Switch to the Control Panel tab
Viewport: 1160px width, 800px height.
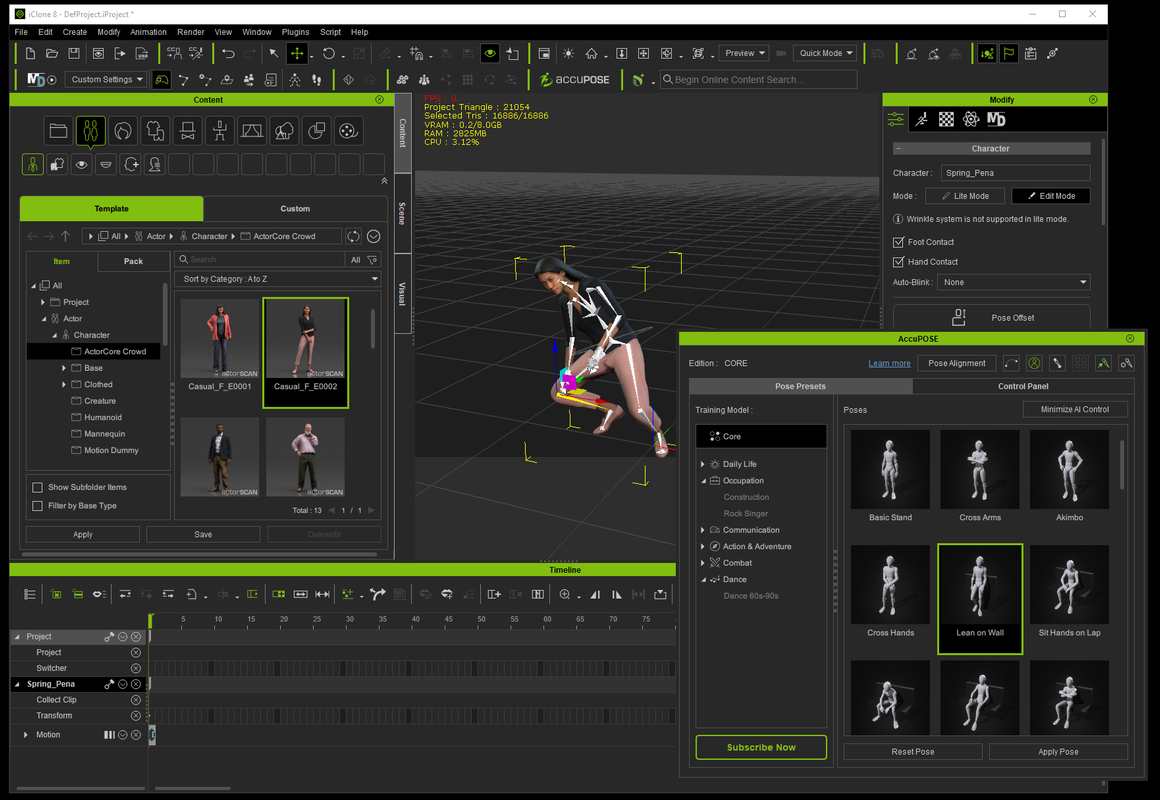pos(1023,386)
